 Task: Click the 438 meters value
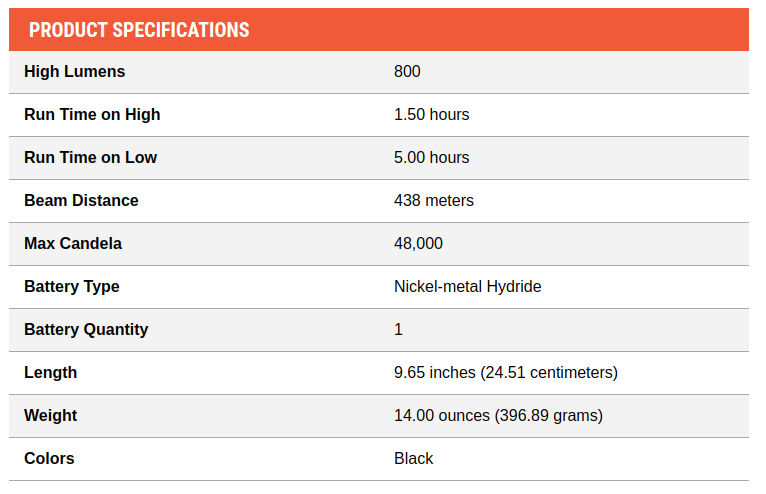434,200
